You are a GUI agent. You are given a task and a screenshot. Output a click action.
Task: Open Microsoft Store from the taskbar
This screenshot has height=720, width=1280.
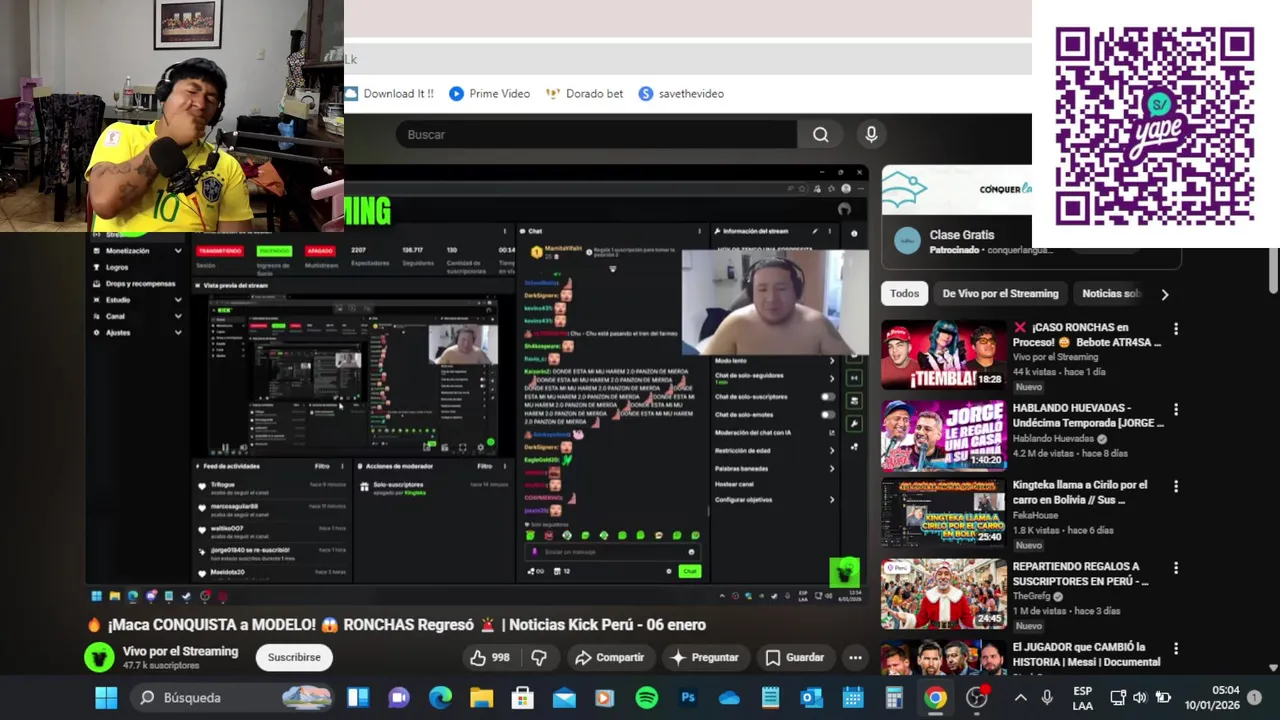click(523, 697)
